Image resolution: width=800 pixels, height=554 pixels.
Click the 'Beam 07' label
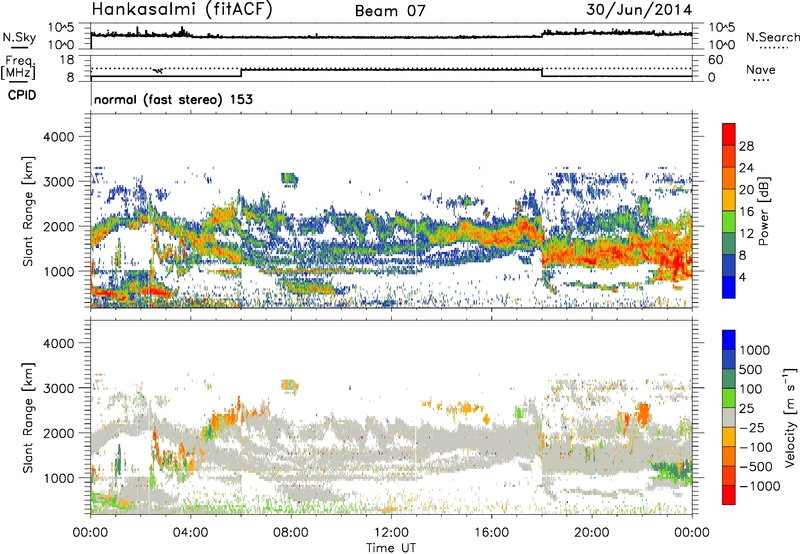[390, 10]
